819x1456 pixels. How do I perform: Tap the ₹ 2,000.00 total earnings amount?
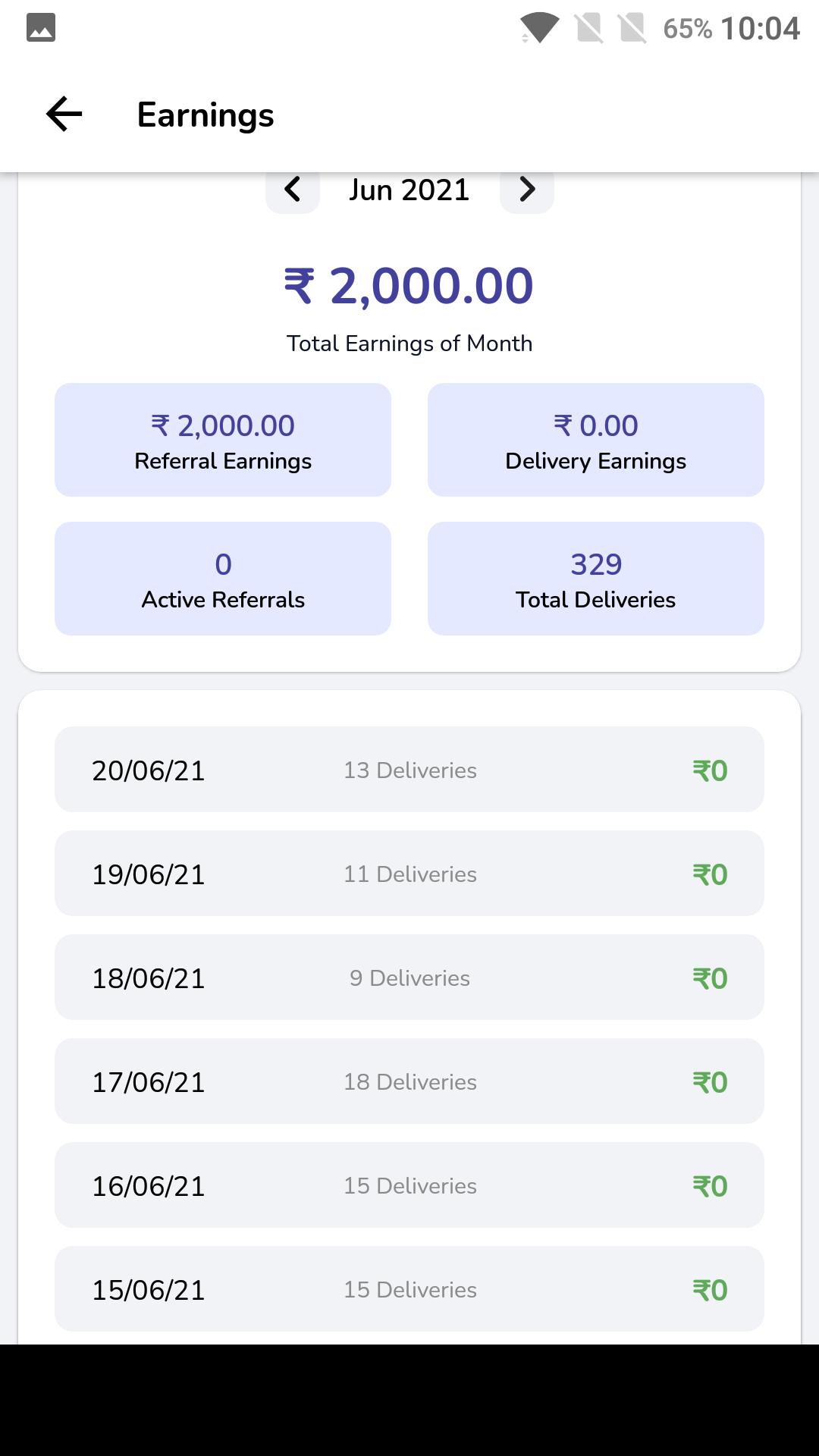tap(409, 286)
